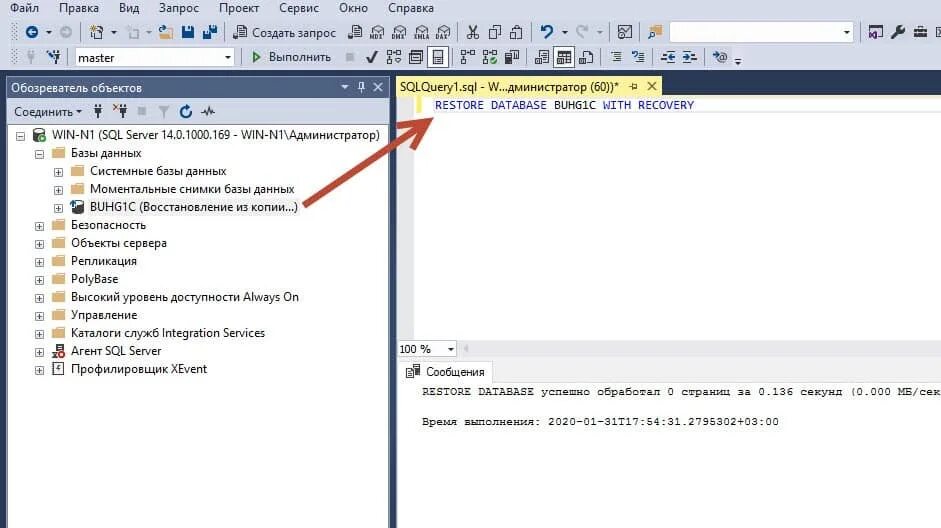Toggle Include Client Statistics

512,57
